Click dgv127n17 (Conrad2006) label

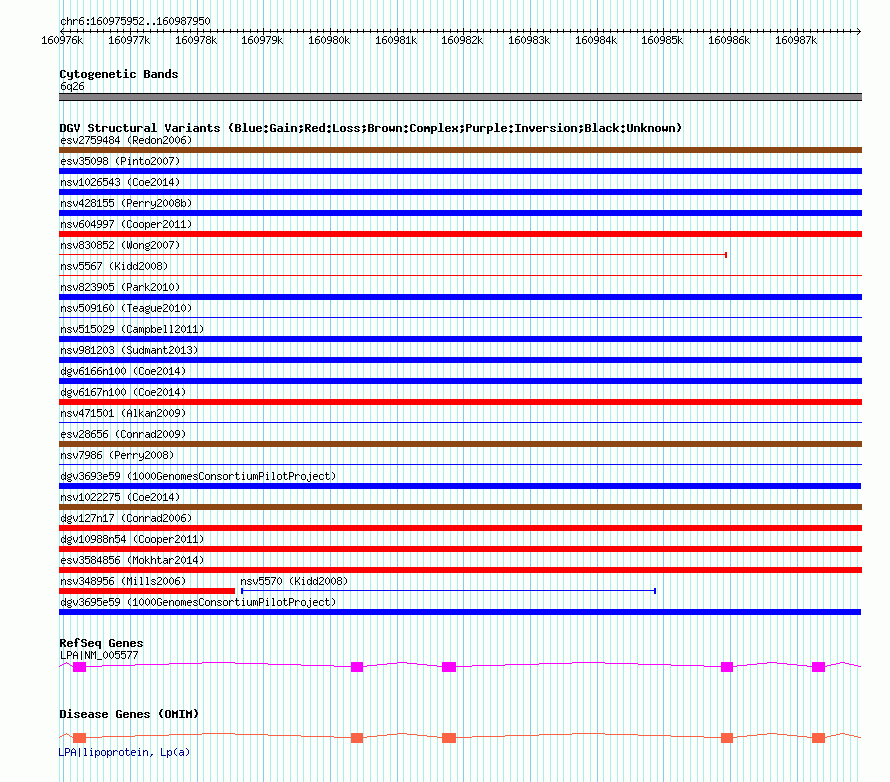tap(126, 518)
